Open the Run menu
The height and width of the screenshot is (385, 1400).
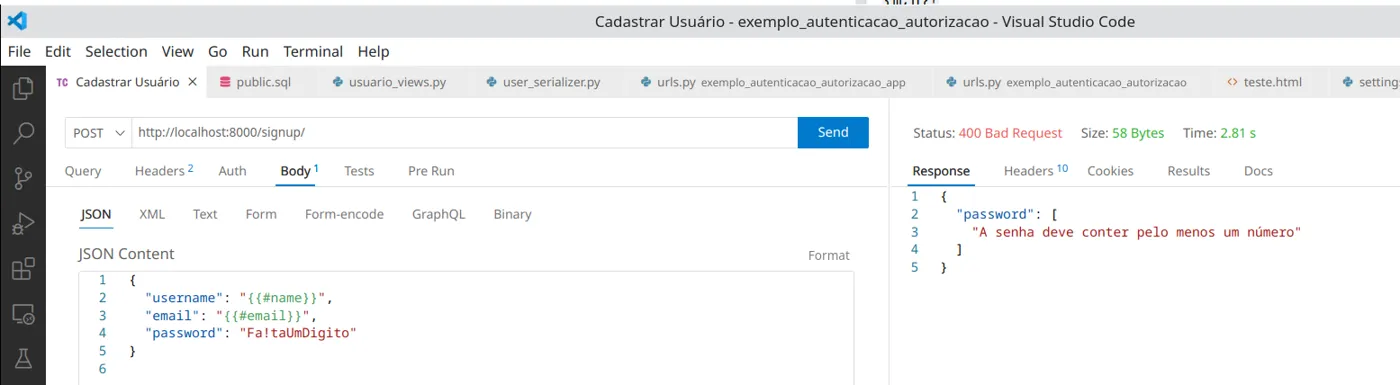tap(255, 51)
